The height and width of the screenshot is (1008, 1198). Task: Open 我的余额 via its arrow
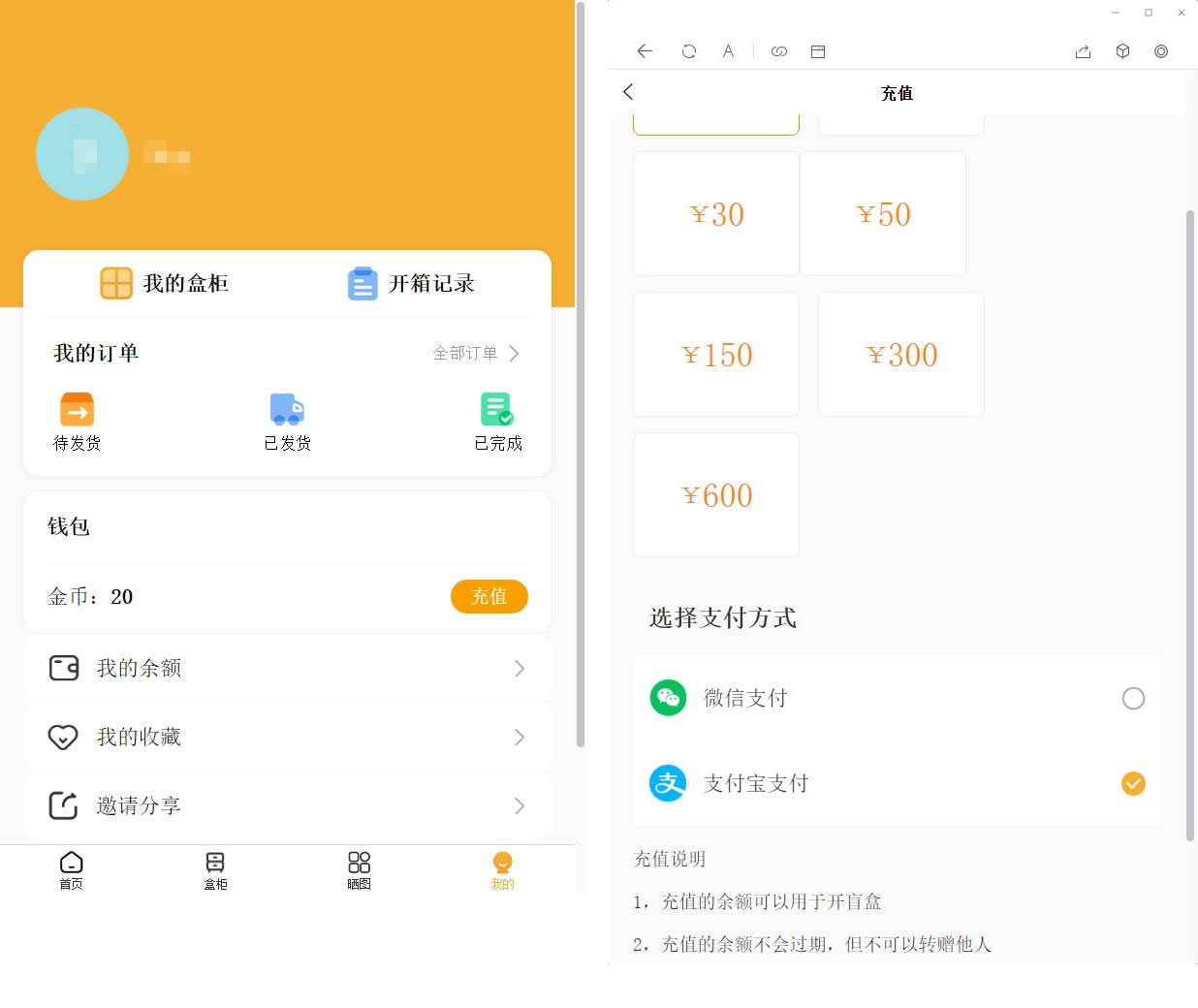[x=520, y=669]
